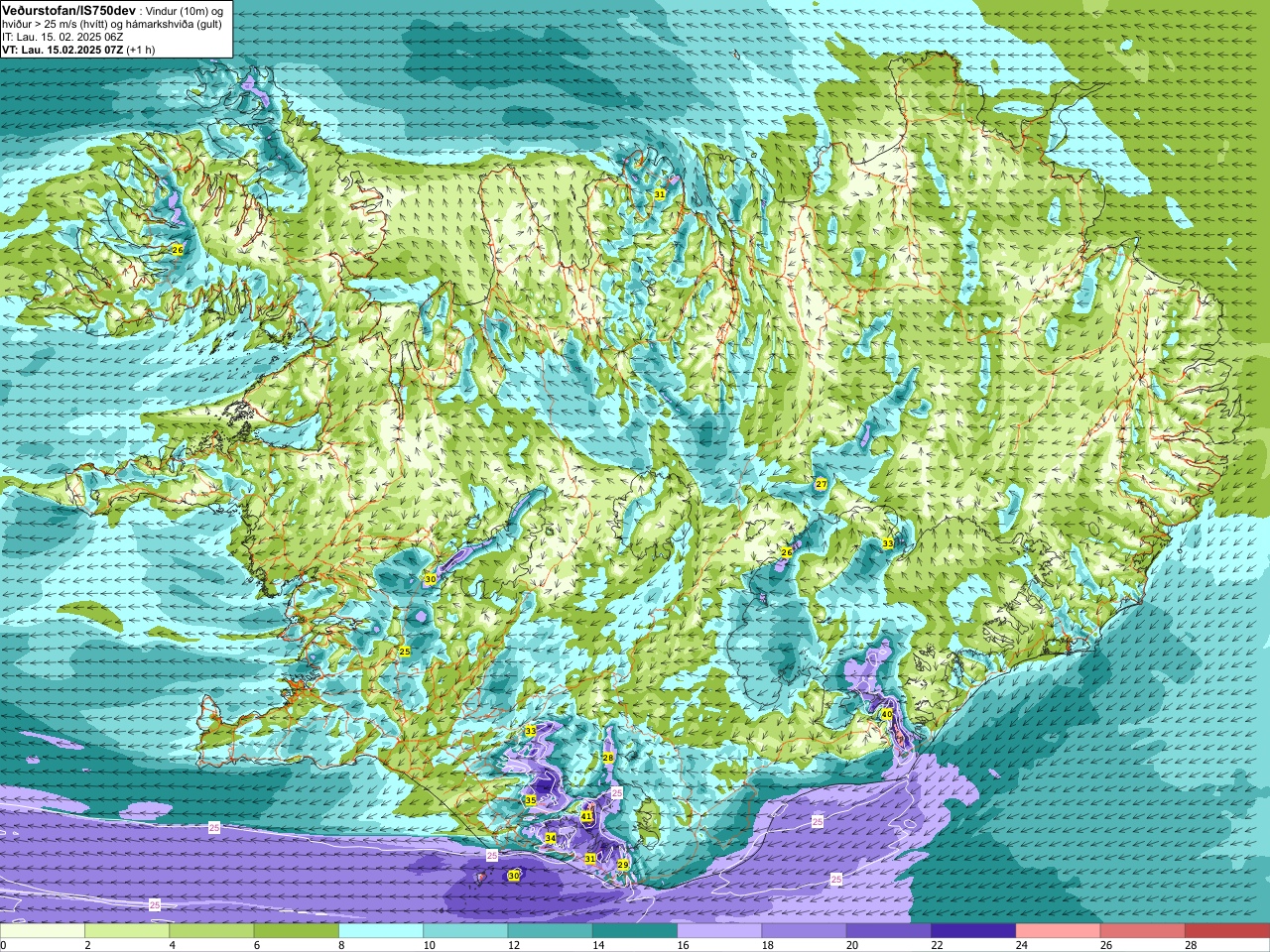Screen dimensions: 1270x952
Task: Click the header text 'Veðurstofan/IS750dev'
Action: coord(68,10)
